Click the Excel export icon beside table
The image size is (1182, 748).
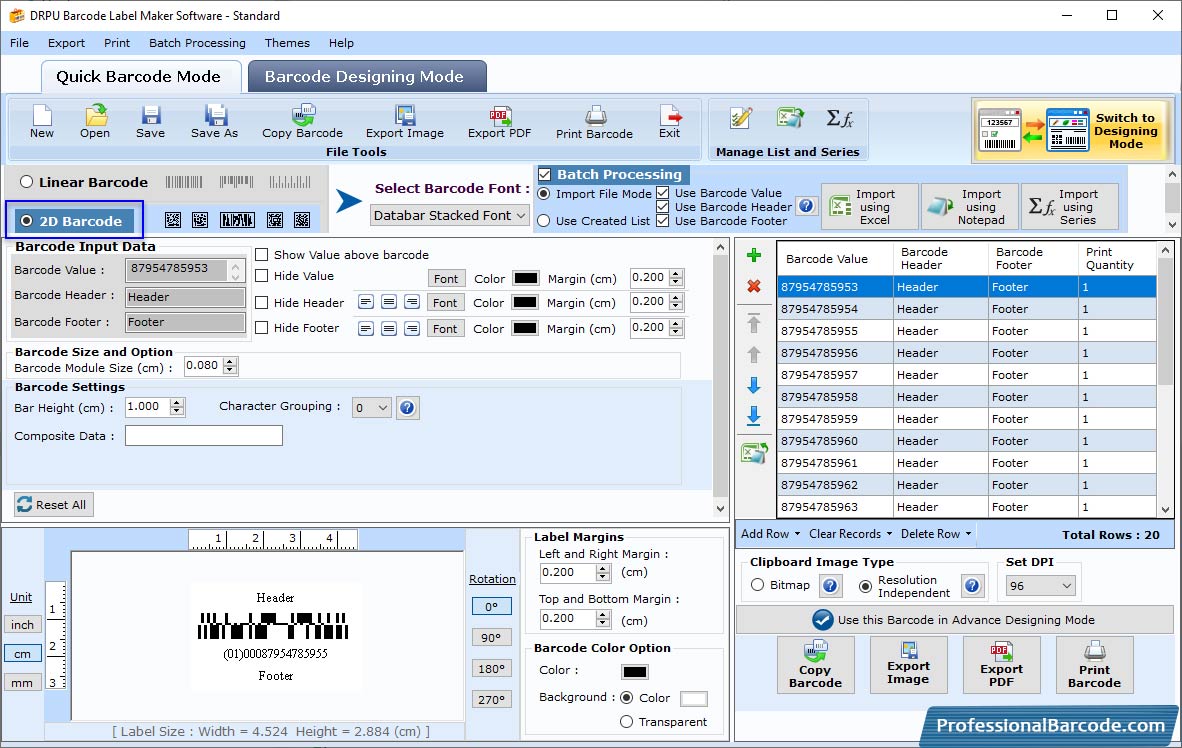754,452
